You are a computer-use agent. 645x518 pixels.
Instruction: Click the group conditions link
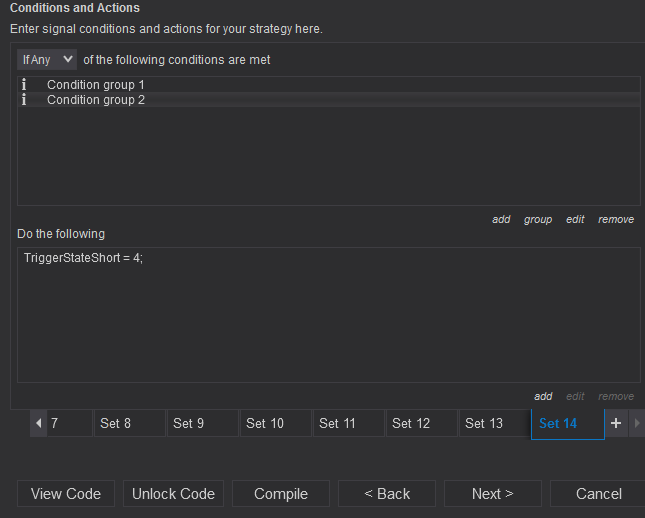538,219
